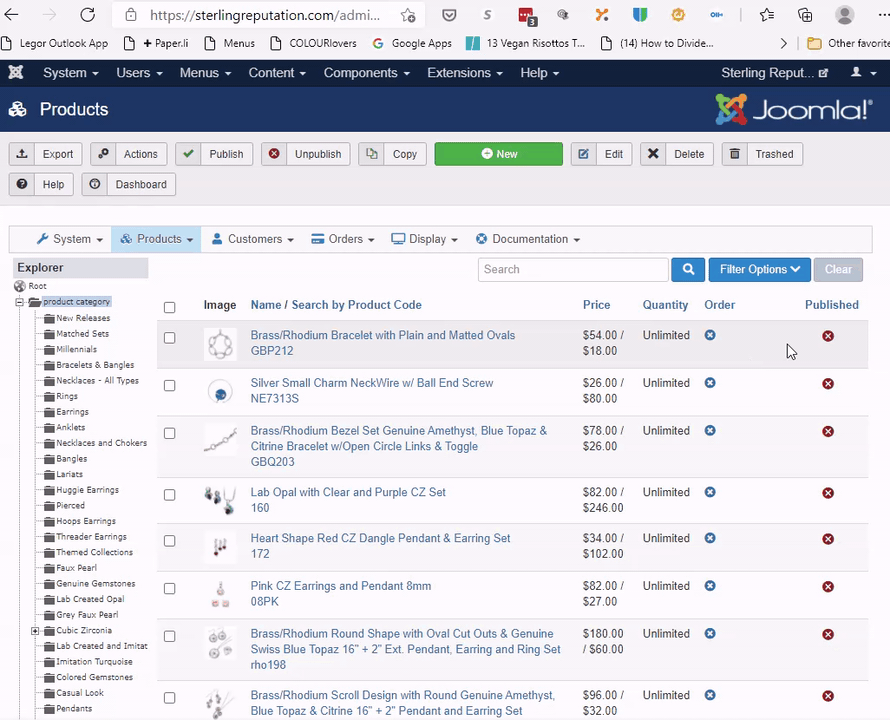Click the browser favorites star icon
The width and height of the screenshot is (890, 720).
[x=766, y=15]
